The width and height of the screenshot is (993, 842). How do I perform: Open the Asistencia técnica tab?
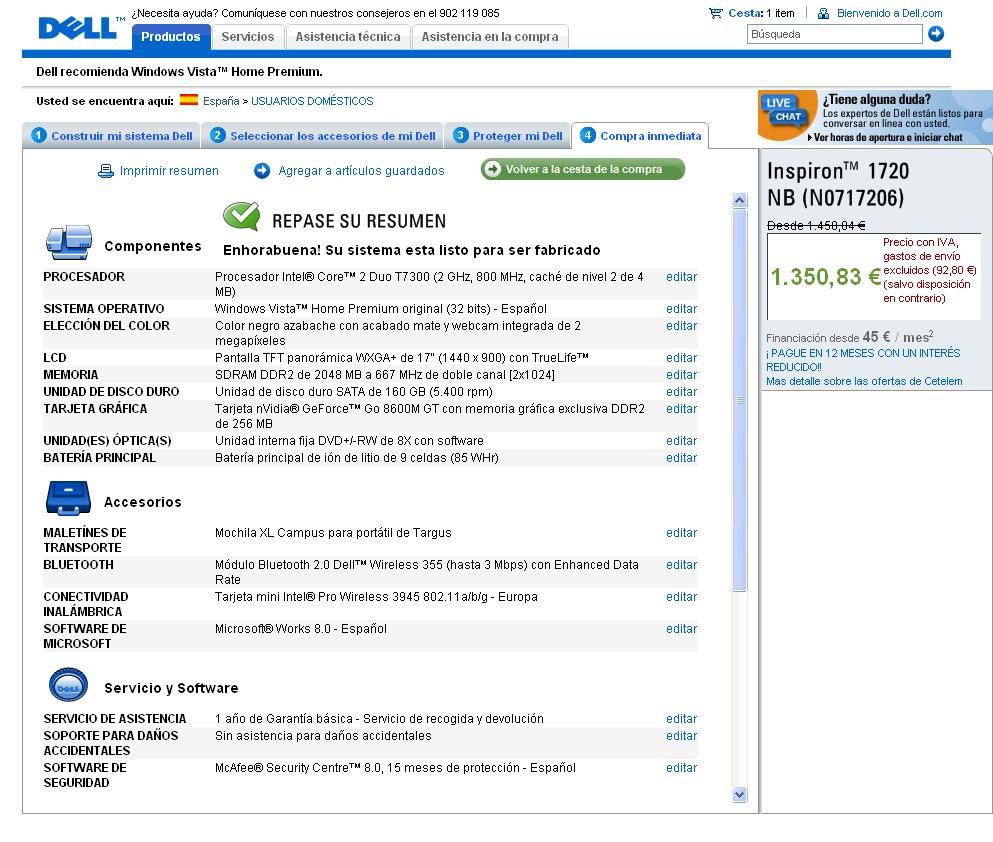pyautogui.click(x=348, y=37)
